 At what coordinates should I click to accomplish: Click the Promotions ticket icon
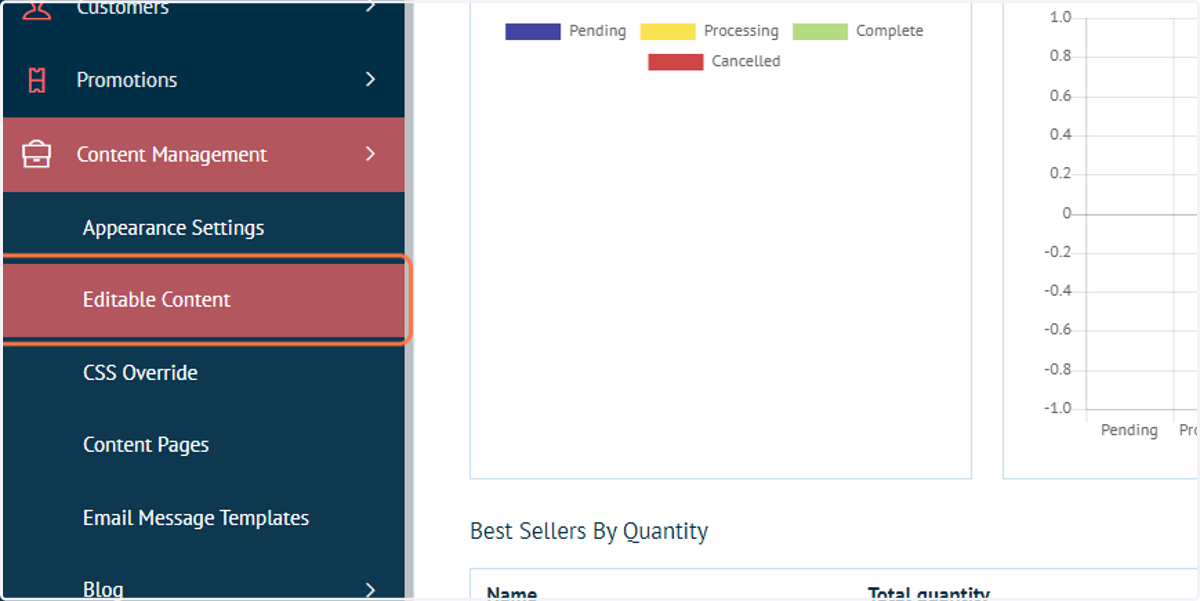tap(37, 80)
